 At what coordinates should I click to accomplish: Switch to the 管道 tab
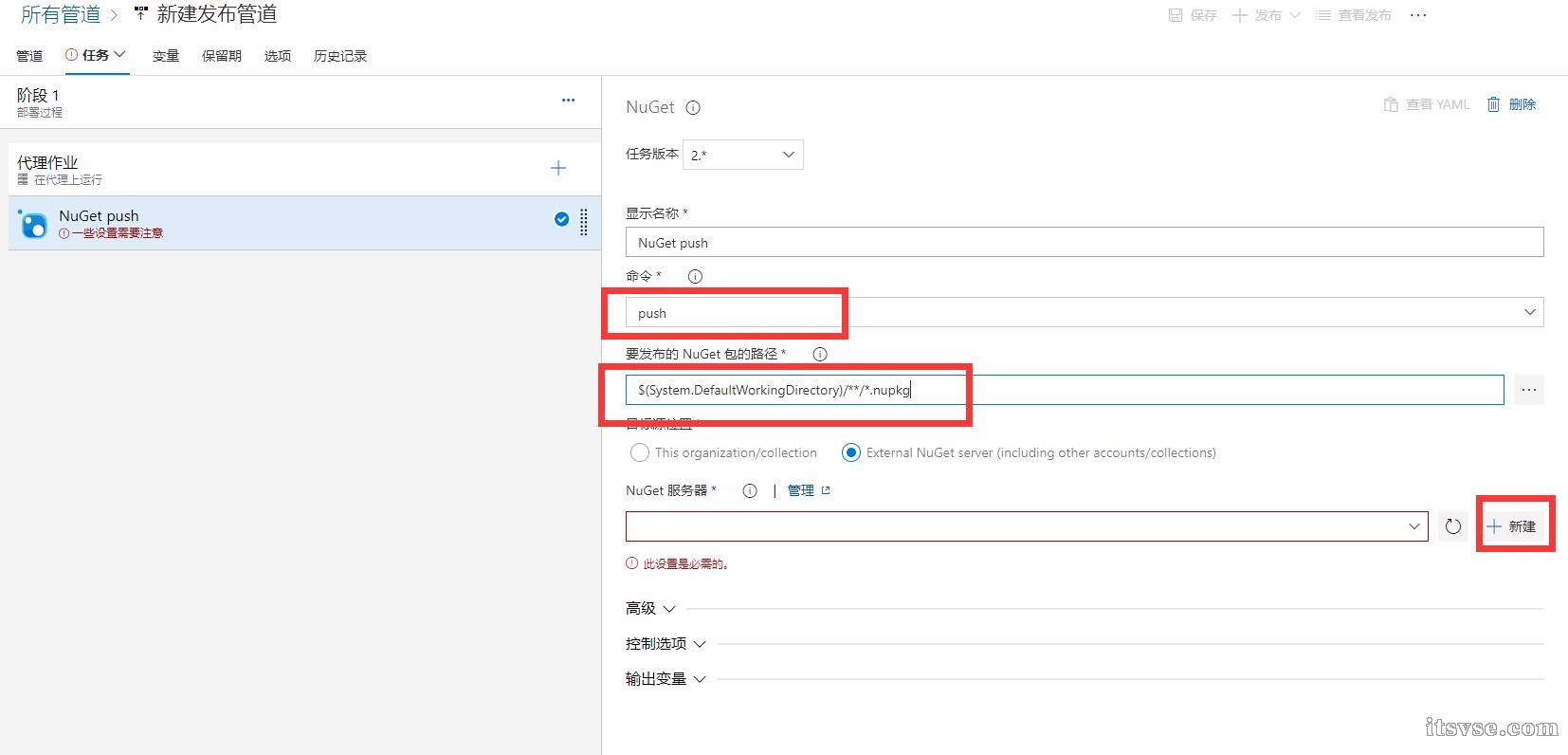click(29, 56)
